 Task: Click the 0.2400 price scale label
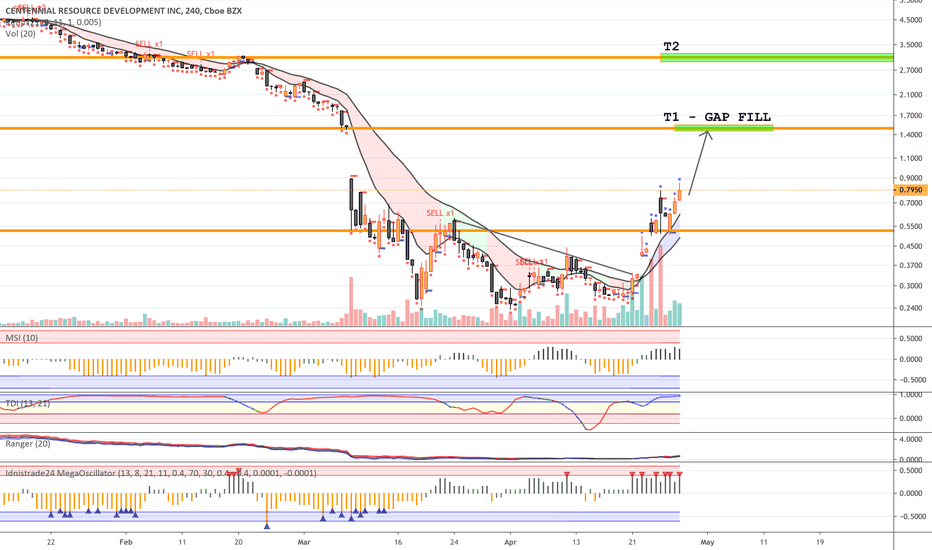pyautogui.click(x=911, y=308)
